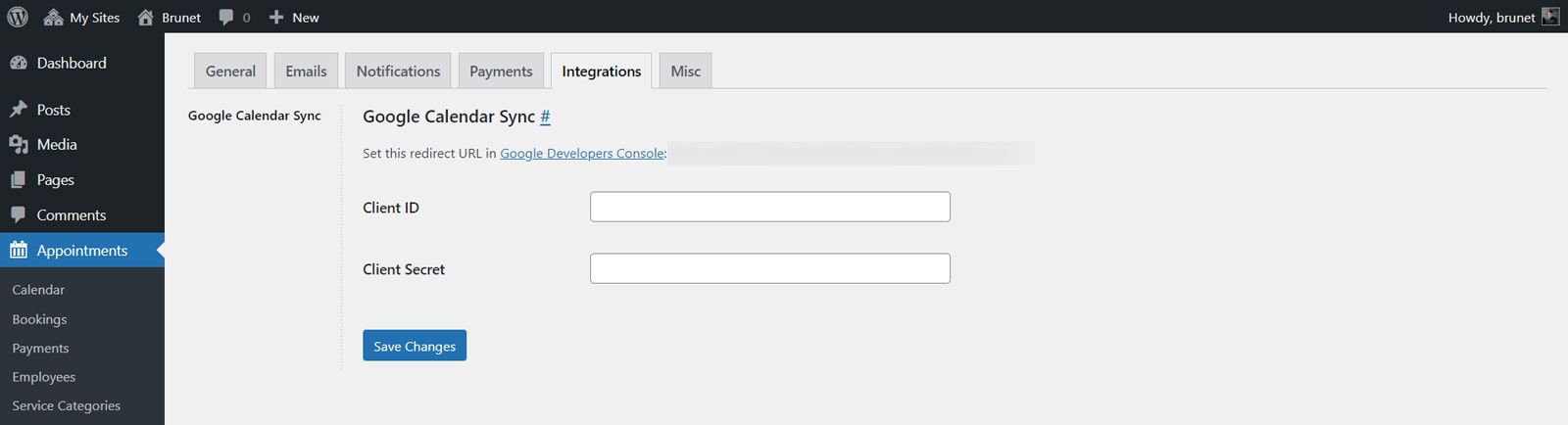Open the Google Developers Console link
This screenshot has height=425, width=1568.
point(582,154)
